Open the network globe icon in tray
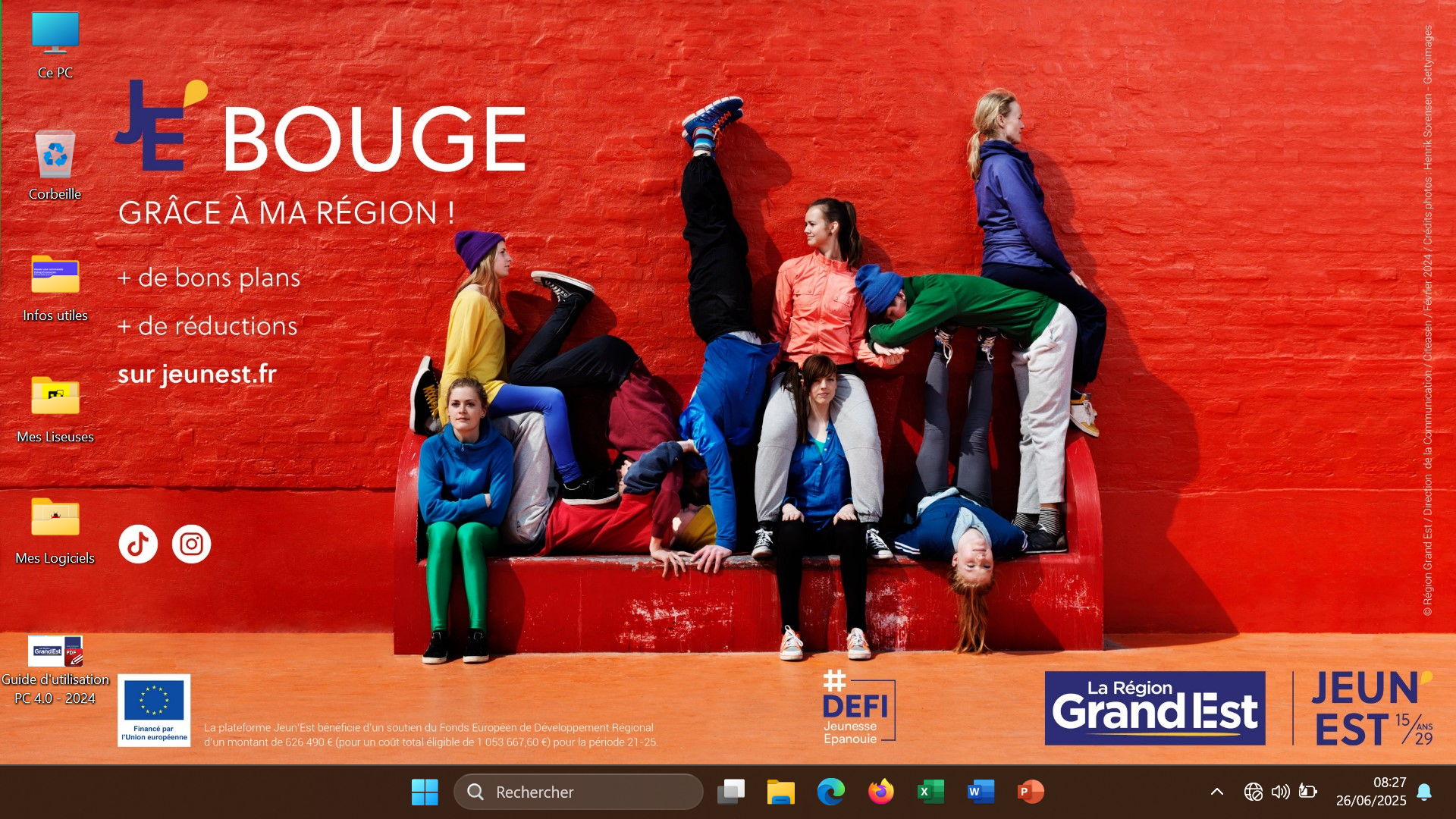The height and width of the screenshot is (819, 1456). 1253,792
